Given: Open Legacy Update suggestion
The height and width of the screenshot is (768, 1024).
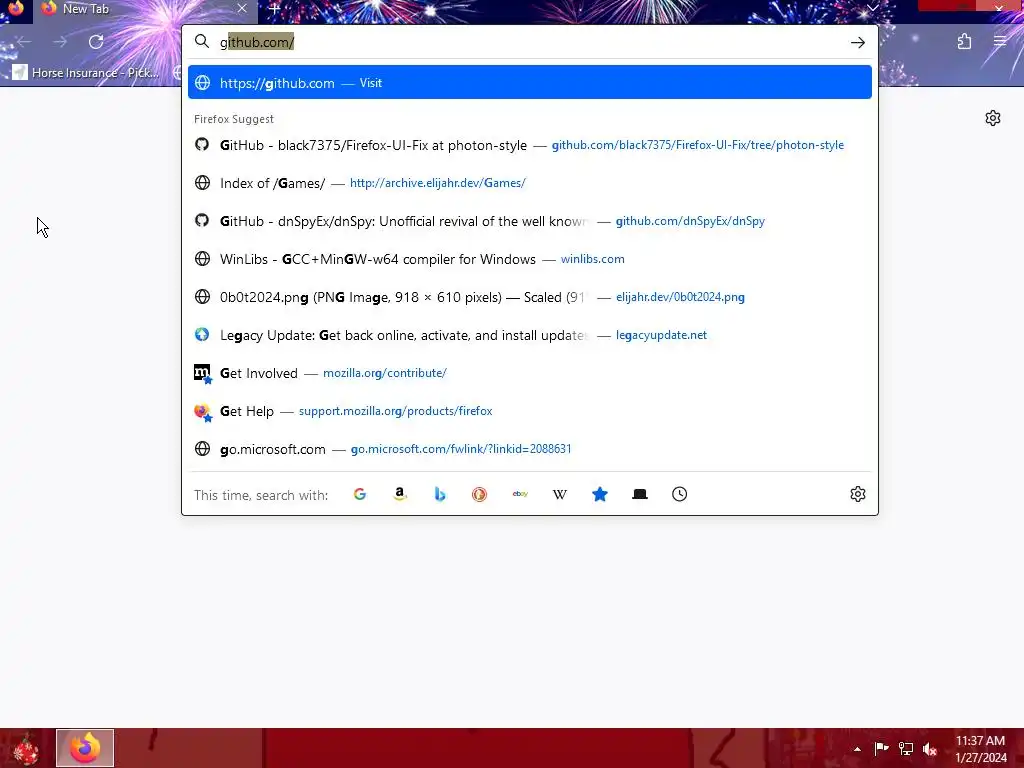Looking at the screenshot, I should (530, 335).
